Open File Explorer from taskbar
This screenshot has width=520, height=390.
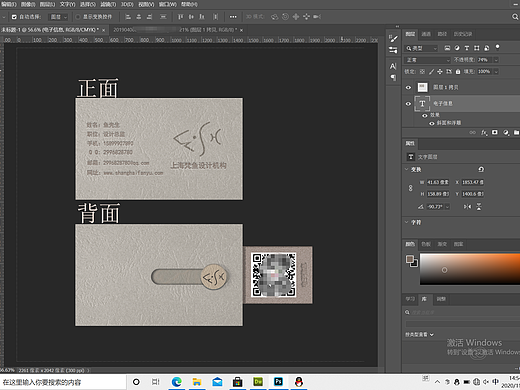[x=197, y=382]
